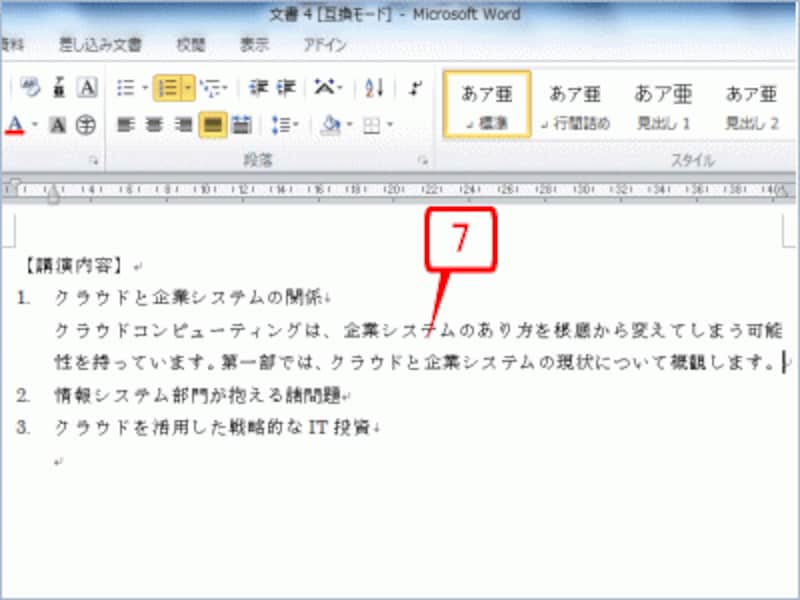Image resolution: width=800 pixels, height=600 pixels.
Task: Apply font color with the red-underlined A
Action: [x=16, y=125]
